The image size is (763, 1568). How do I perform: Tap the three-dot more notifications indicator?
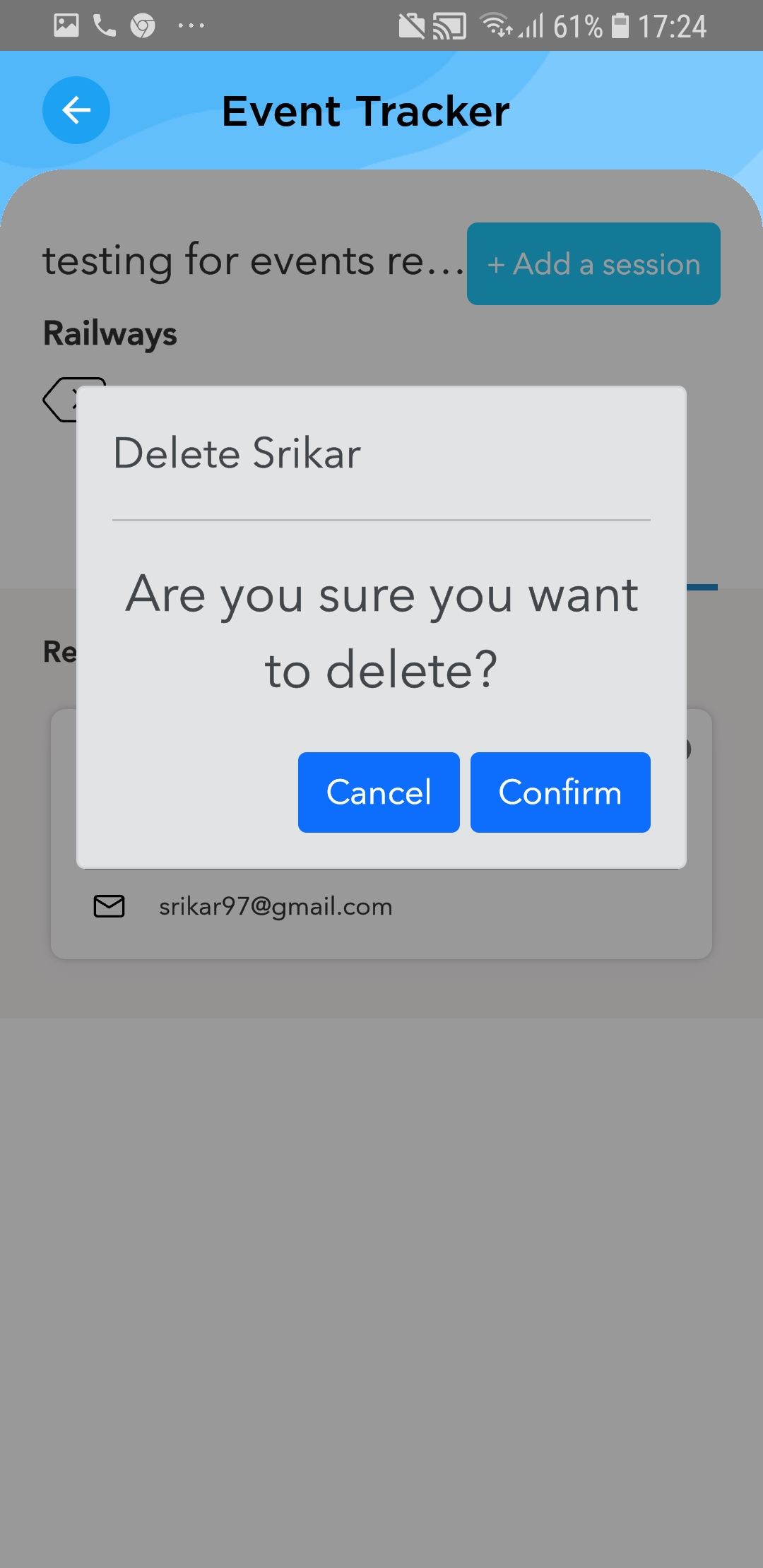(191, 26)
